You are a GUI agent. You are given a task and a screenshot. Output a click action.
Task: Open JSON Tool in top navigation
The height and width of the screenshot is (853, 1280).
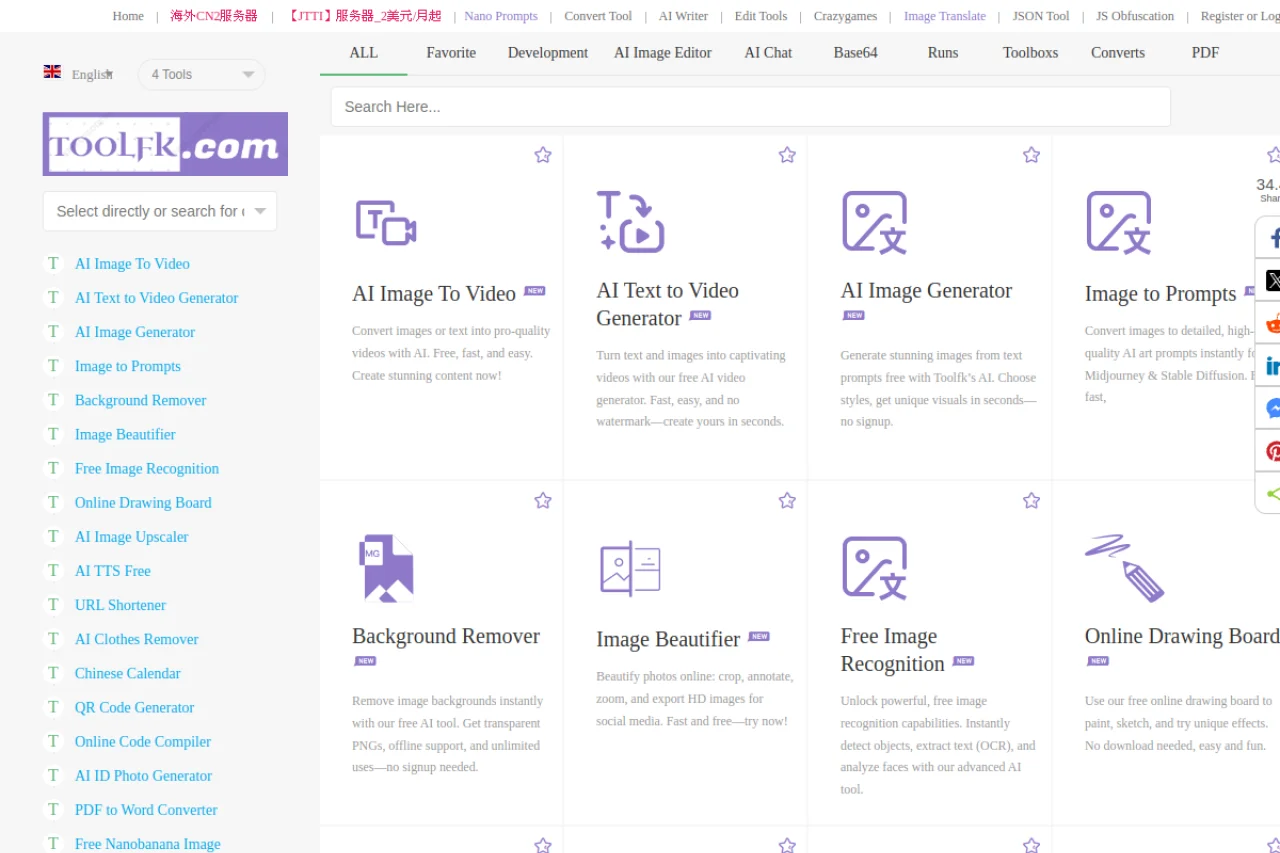coord(1041,16)
